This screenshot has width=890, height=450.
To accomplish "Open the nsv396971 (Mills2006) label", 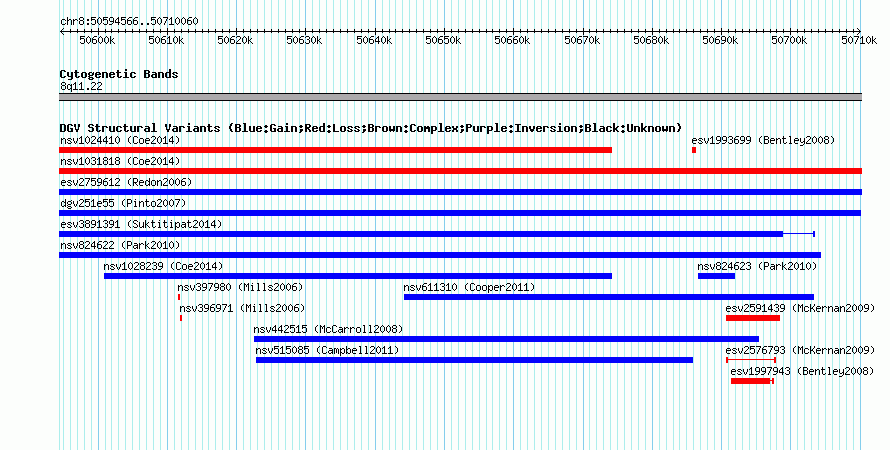I will (242, 308).
